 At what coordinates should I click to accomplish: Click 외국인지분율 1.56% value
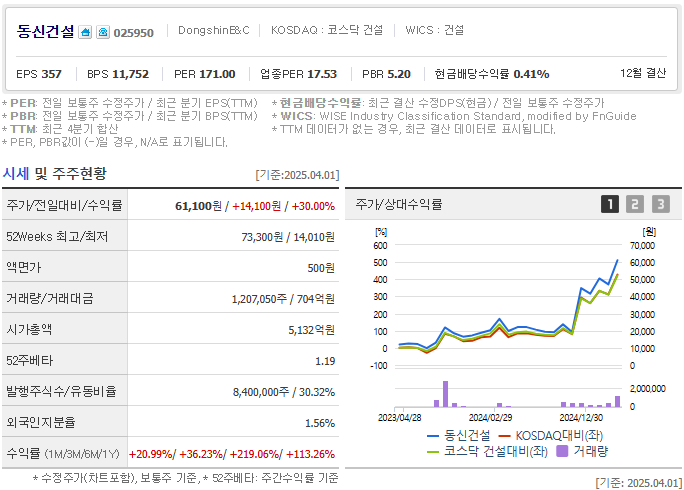[x=320, y=423]
